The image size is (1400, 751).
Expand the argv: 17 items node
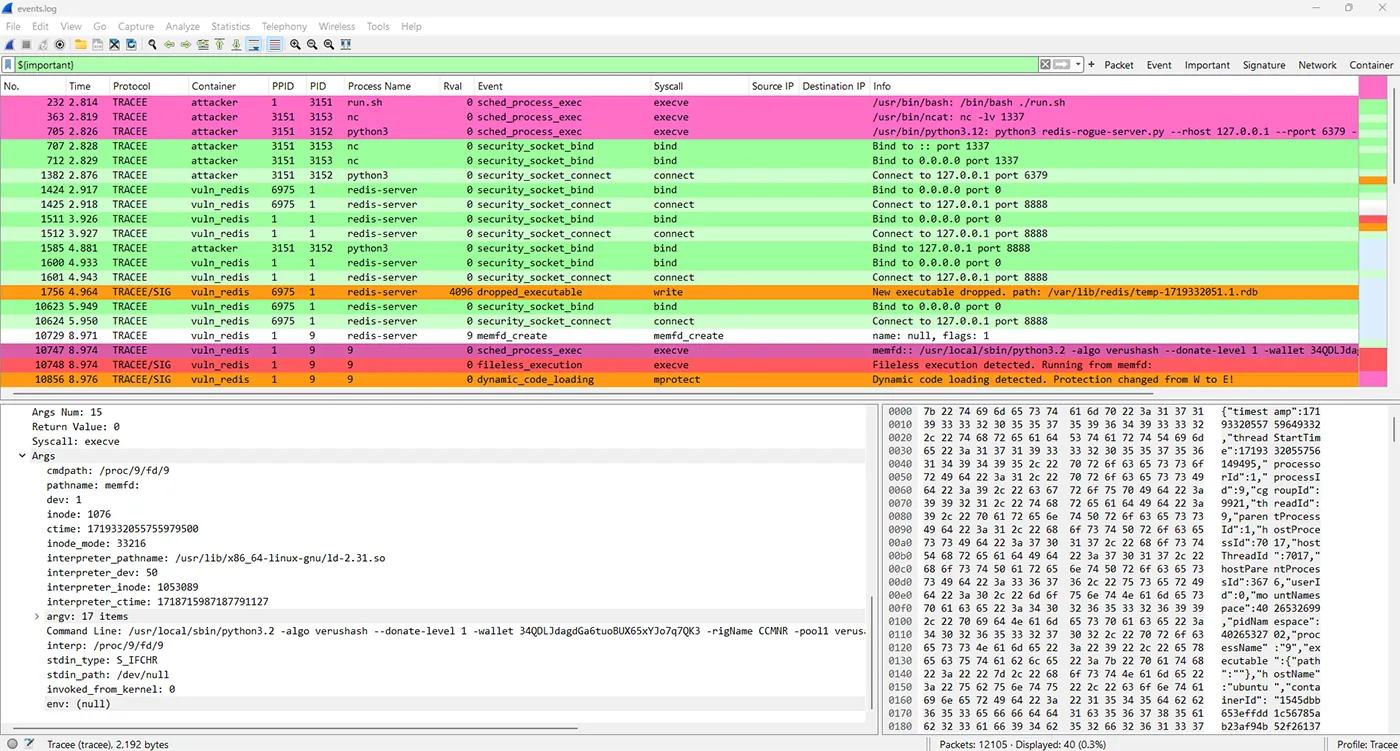38,617
